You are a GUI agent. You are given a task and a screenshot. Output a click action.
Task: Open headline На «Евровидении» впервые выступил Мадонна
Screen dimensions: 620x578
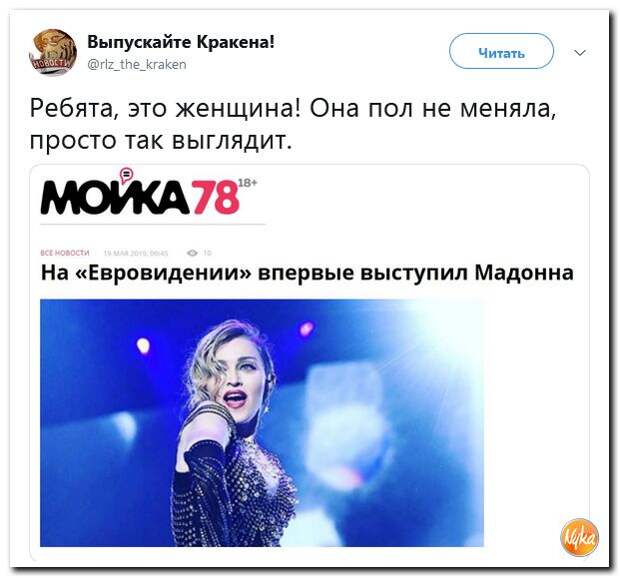(307, 272)
